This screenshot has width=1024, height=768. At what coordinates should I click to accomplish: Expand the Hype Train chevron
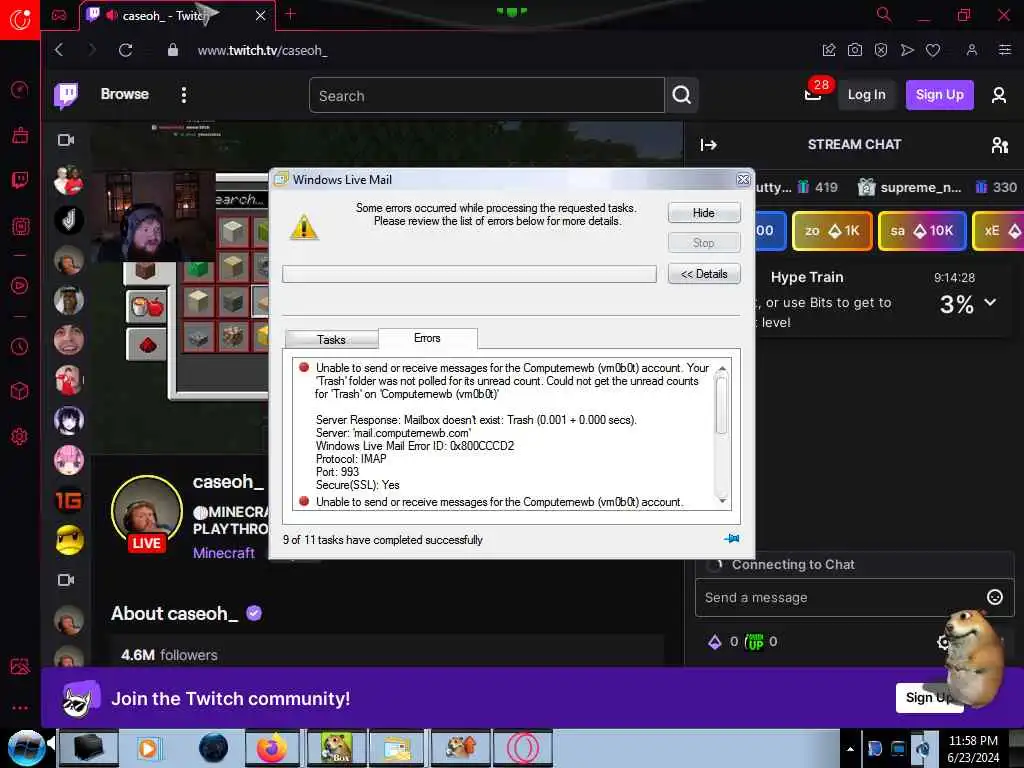991,302
